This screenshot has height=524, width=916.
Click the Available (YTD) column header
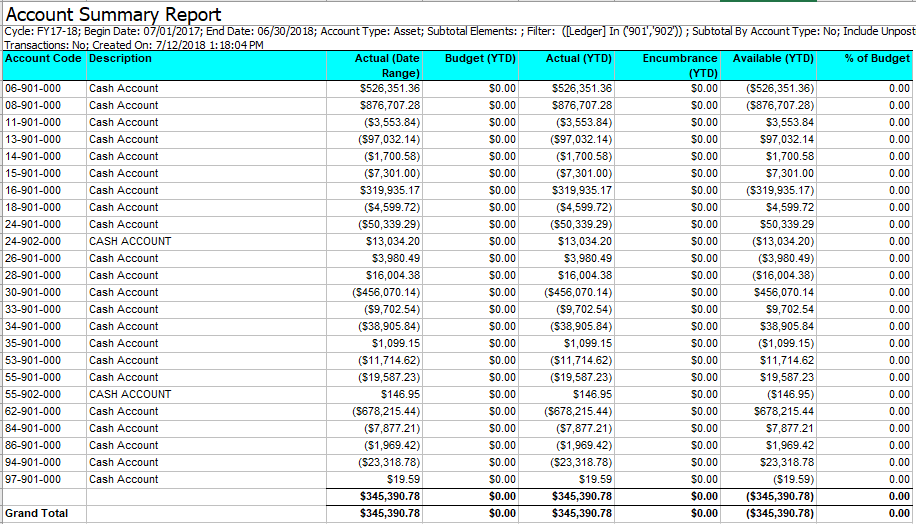pos(773,58)
